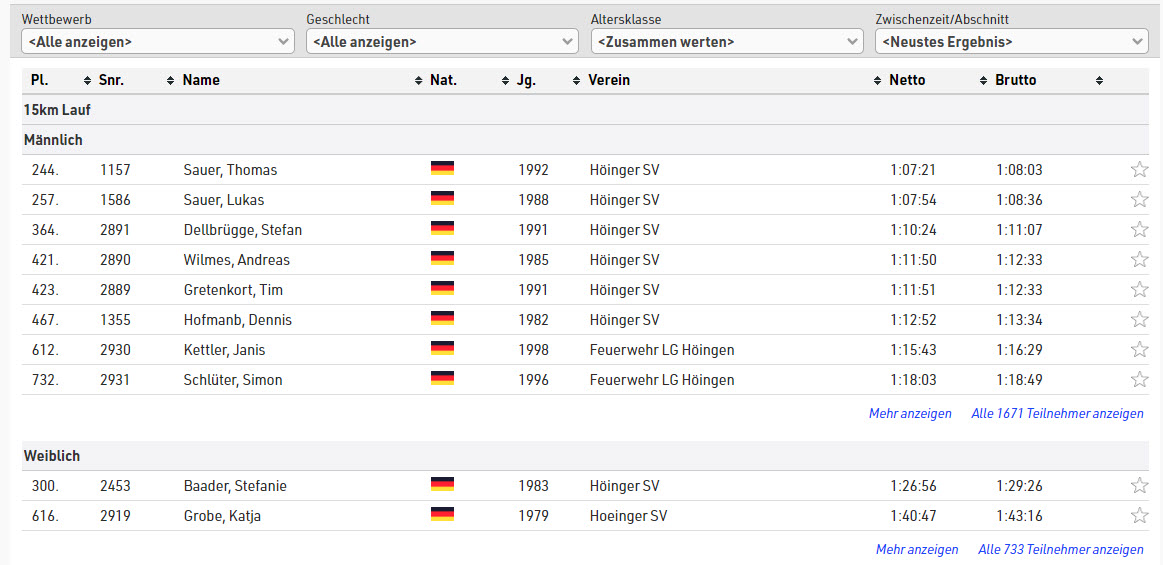Mark Stefan Dellbrügge row with star
This screenshot has width=1163, height=565.
tap(1139, 230)
